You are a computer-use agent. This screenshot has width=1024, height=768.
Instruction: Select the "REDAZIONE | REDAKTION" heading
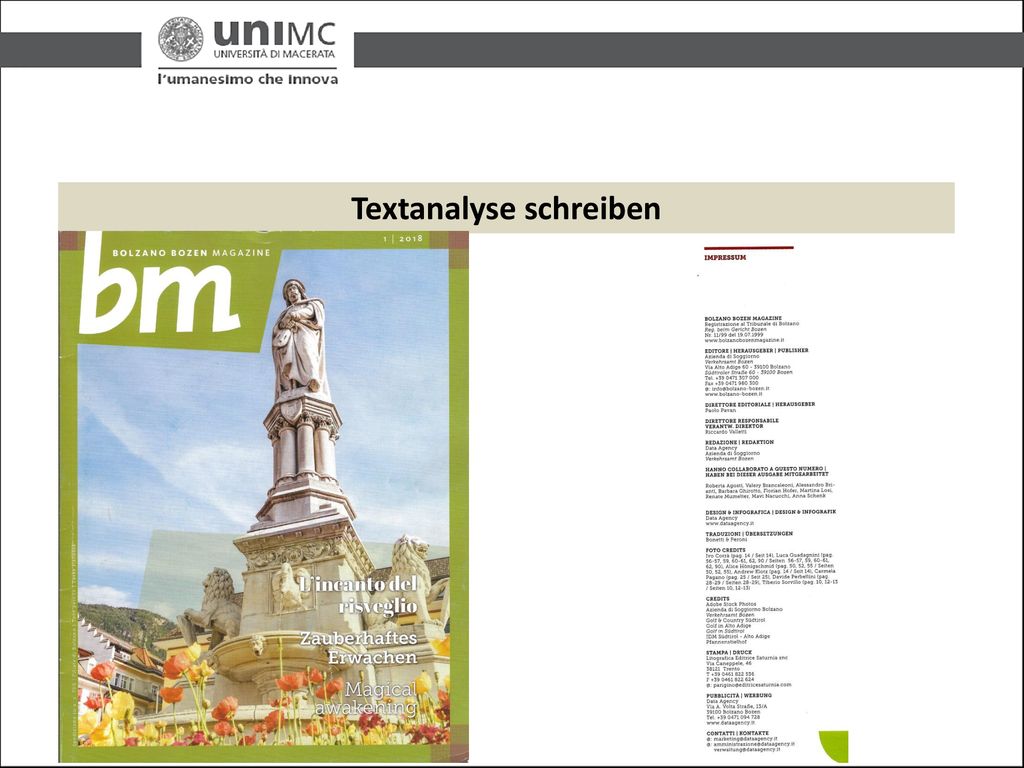click(x=739, y=442)
